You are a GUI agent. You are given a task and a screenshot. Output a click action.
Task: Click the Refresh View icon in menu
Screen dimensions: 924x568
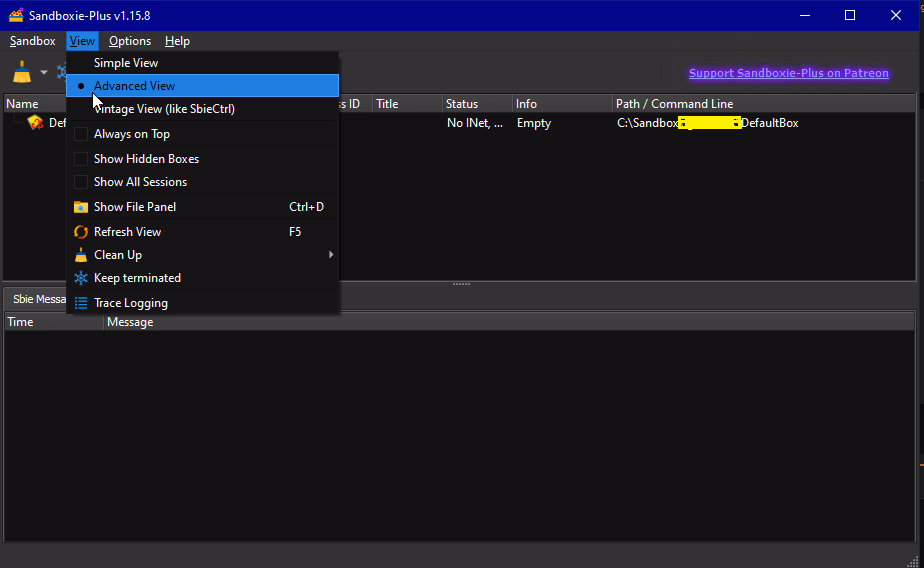pyautogui.click(x=81, y=232)
